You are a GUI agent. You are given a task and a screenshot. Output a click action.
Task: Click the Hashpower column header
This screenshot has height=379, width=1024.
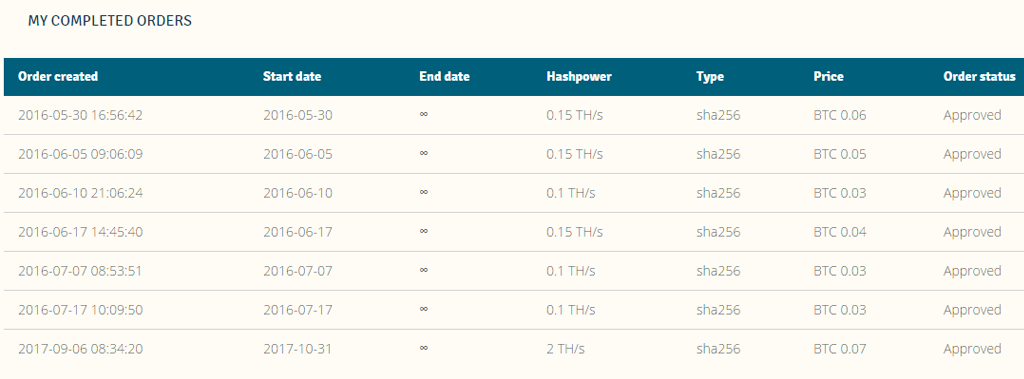pyautogui.click(x=579, y=76)
